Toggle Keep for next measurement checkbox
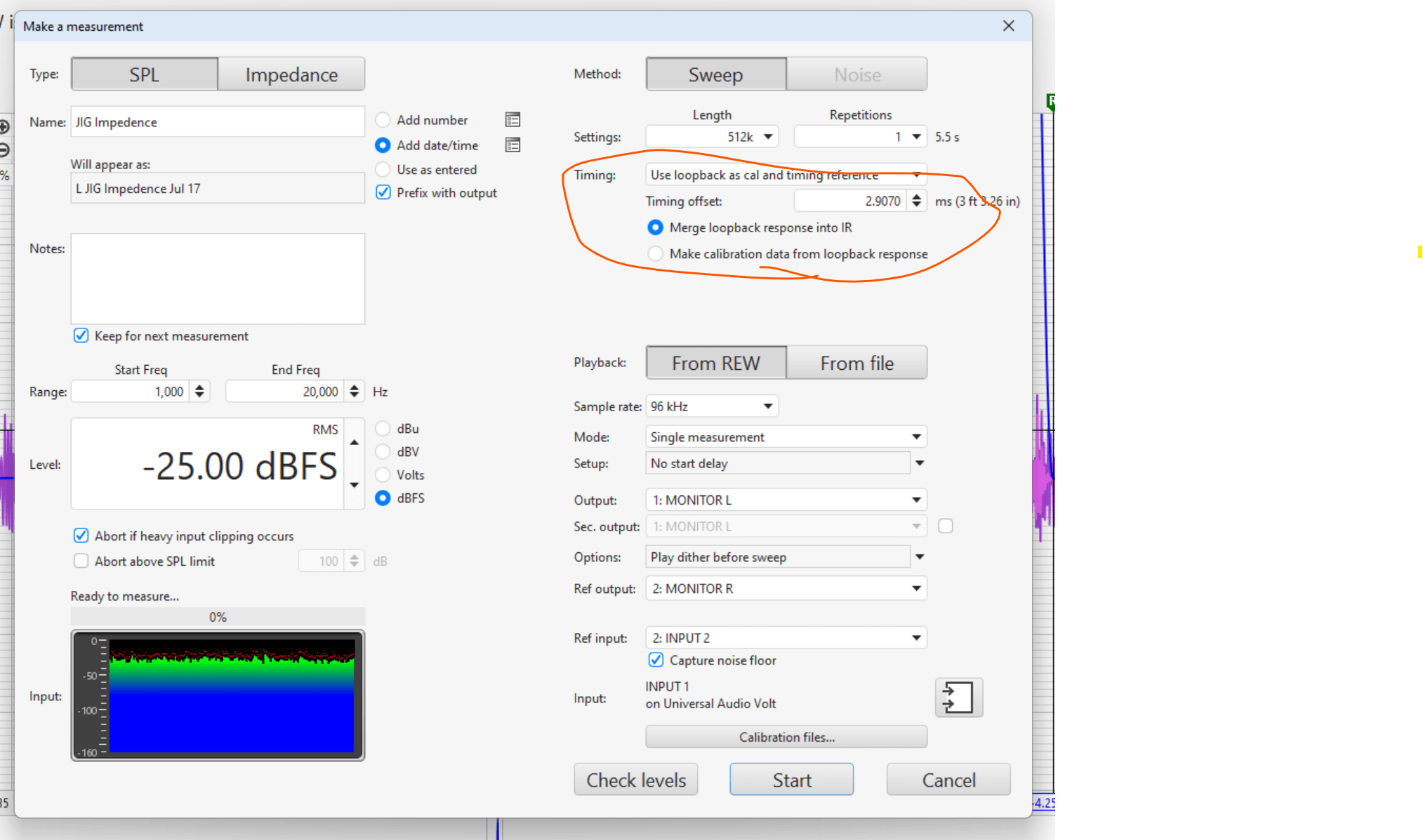This screenshot has height=840, width=1423. tap(81, 335)
